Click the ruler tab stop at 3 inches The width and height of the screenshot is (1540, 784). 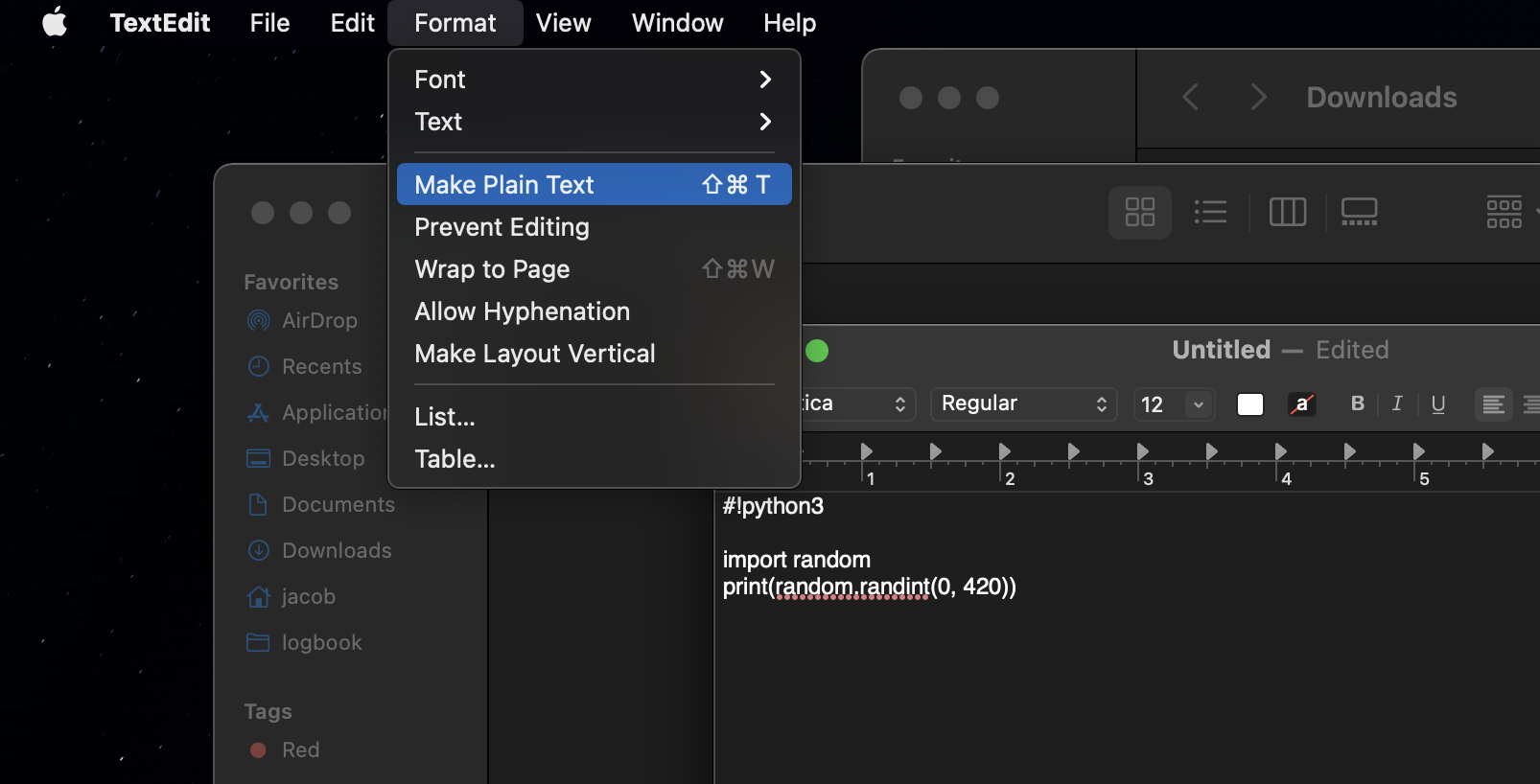pyautogui.click(x=1143, y=451)
